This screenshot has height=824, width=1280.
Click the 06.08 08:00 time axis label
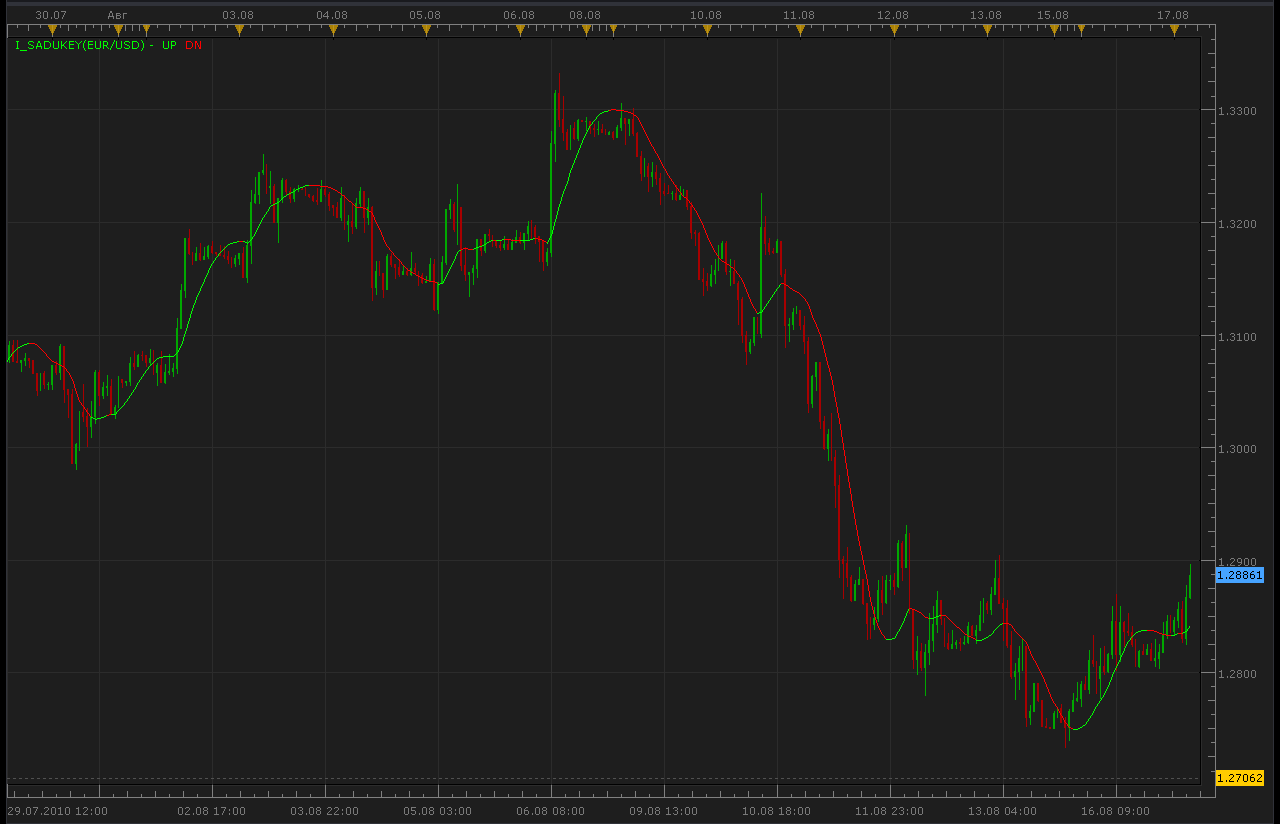pyautogui.click(x=551, y=810)
